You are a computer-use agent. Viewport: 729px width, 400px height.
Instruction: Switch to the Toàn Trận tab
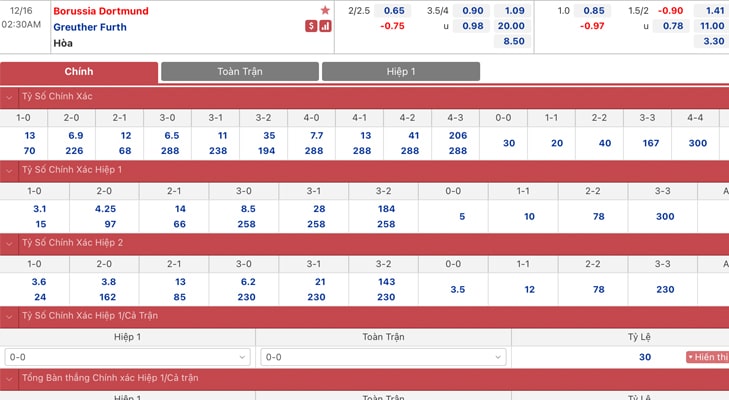pos(240,72)
